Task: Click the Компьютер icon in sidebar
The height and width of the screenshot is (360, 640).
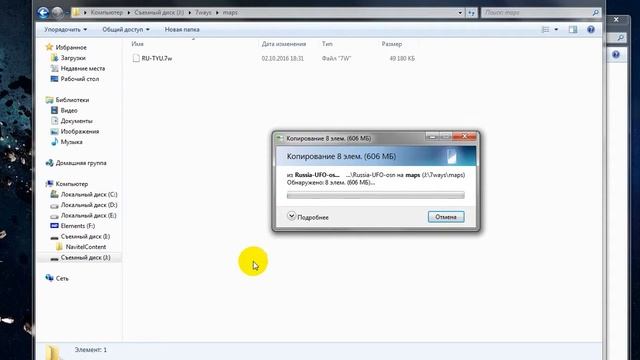Action: pos(49,184)
